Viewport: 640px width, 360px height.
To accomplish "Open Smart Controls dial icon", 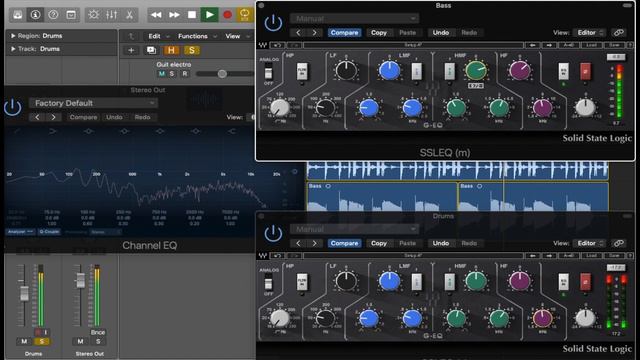I will coord(93,15).
